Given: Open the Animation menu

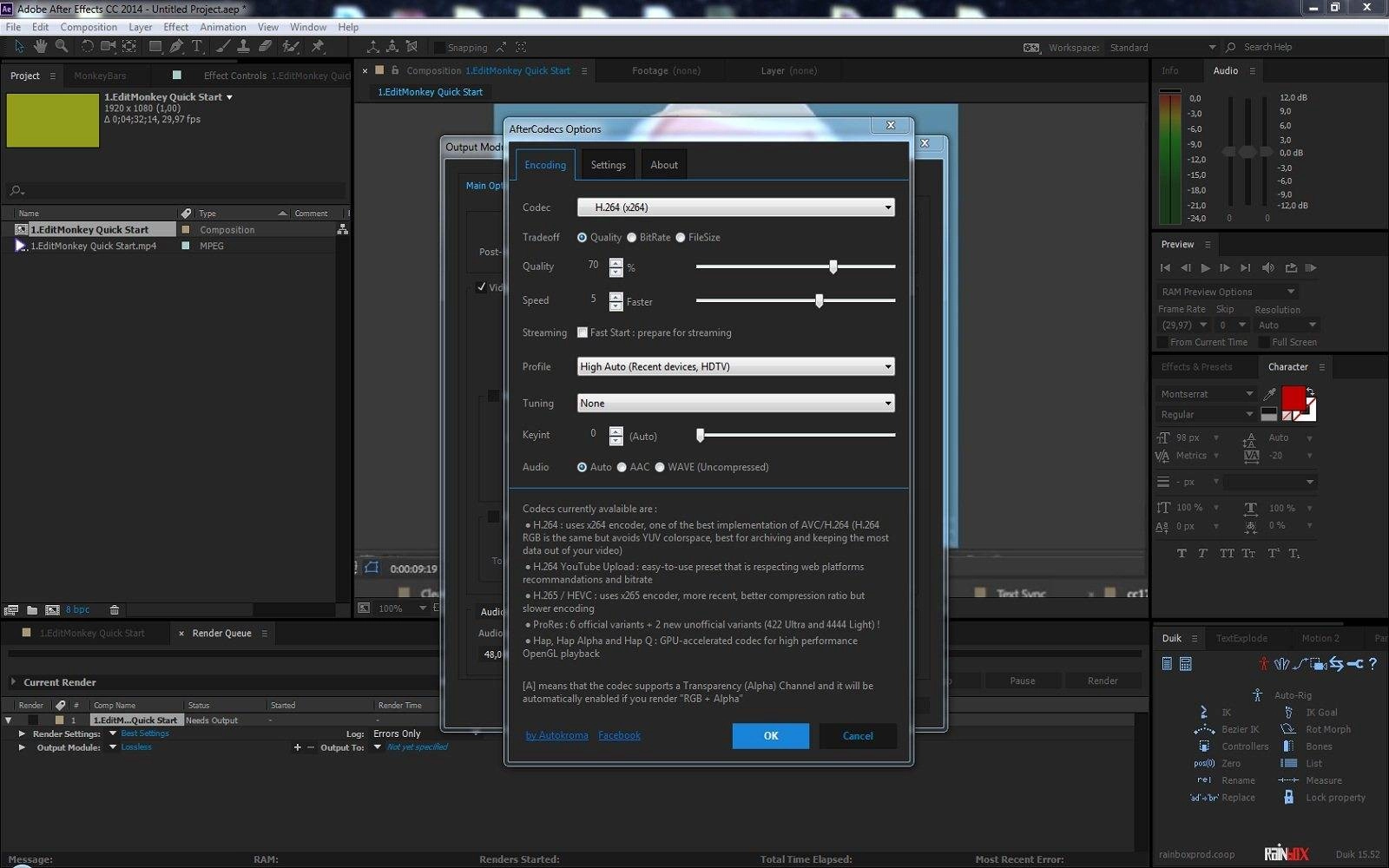Looking at the screenshot, I should pos(223,27).
